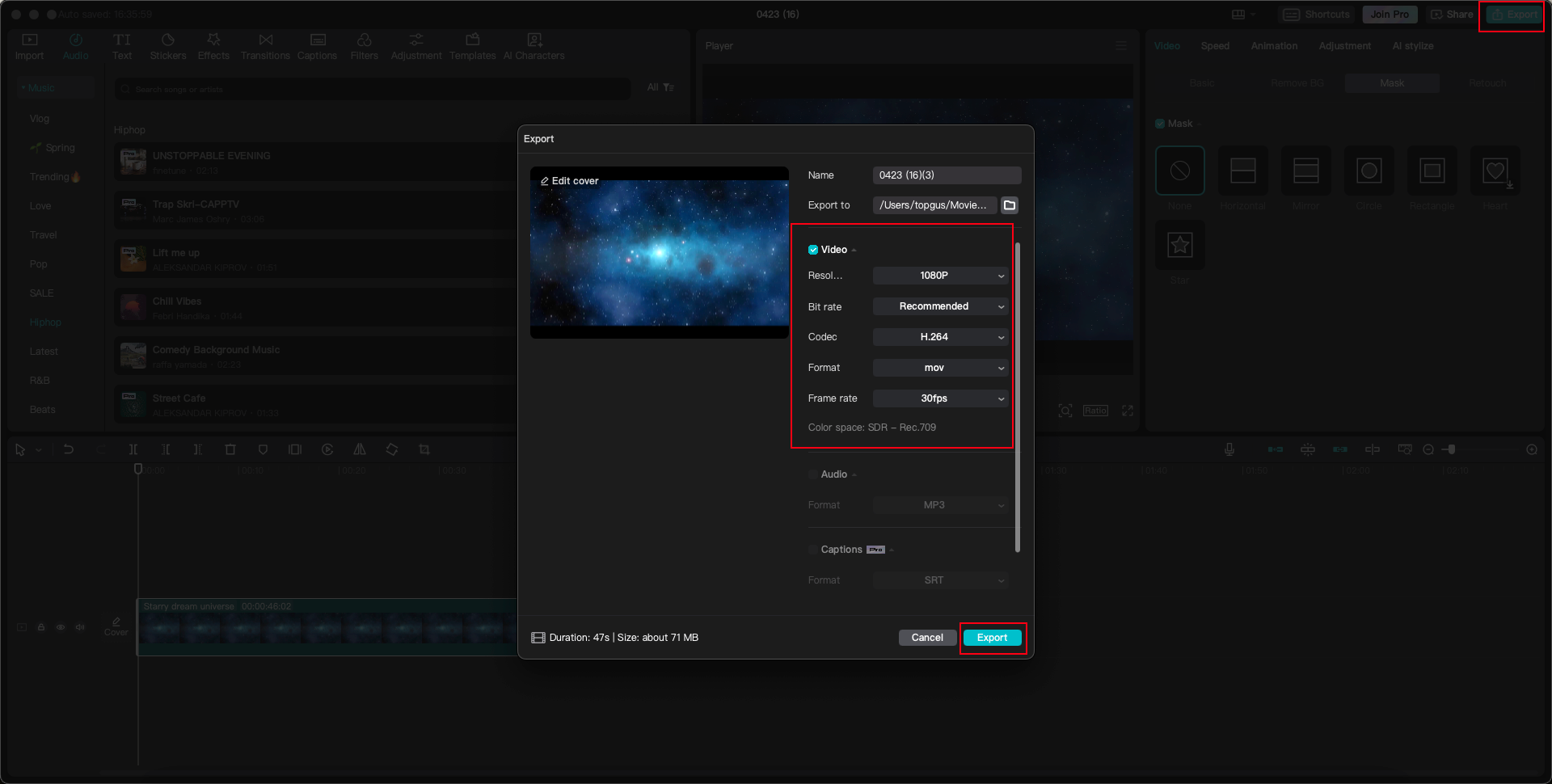Screen dimensions: 1552x784
Task: Browse export folder with the folder icon
Action: pyautogui.click(x=1010, y=205)
